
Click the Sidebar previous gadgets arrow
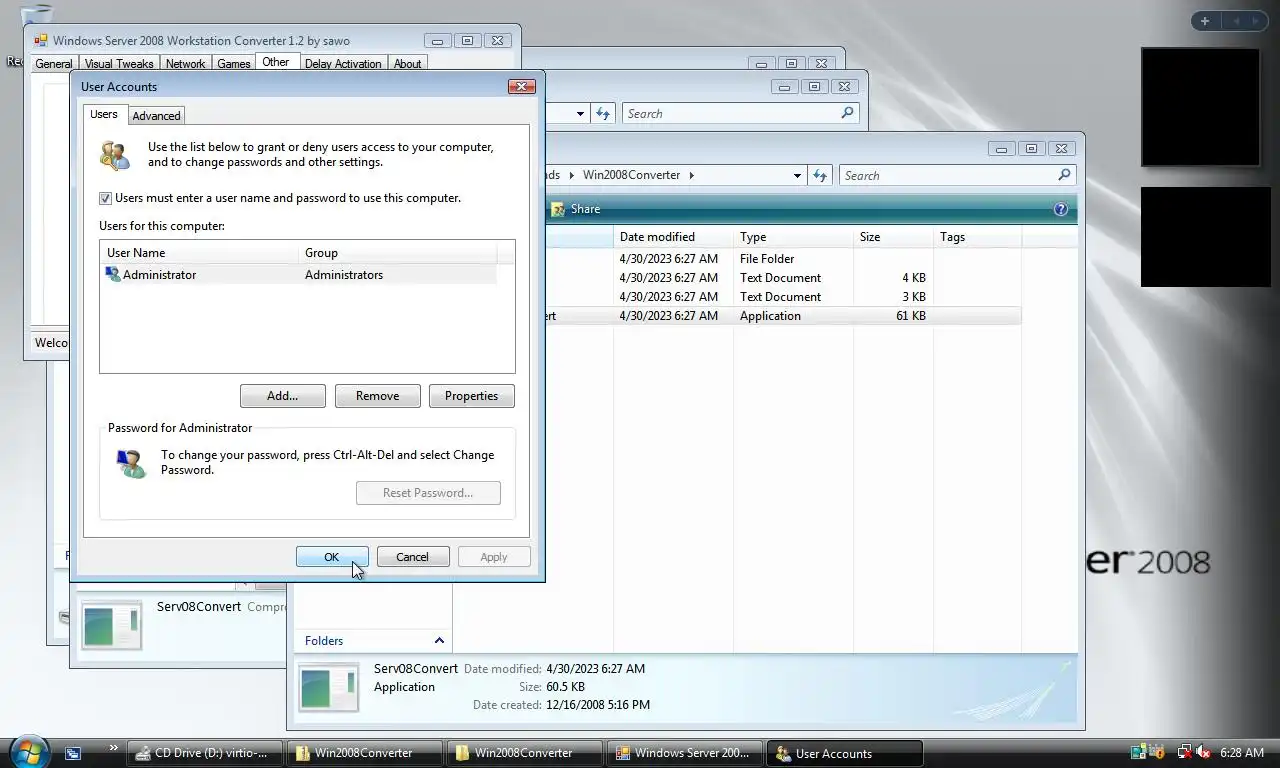point(1236,21)
